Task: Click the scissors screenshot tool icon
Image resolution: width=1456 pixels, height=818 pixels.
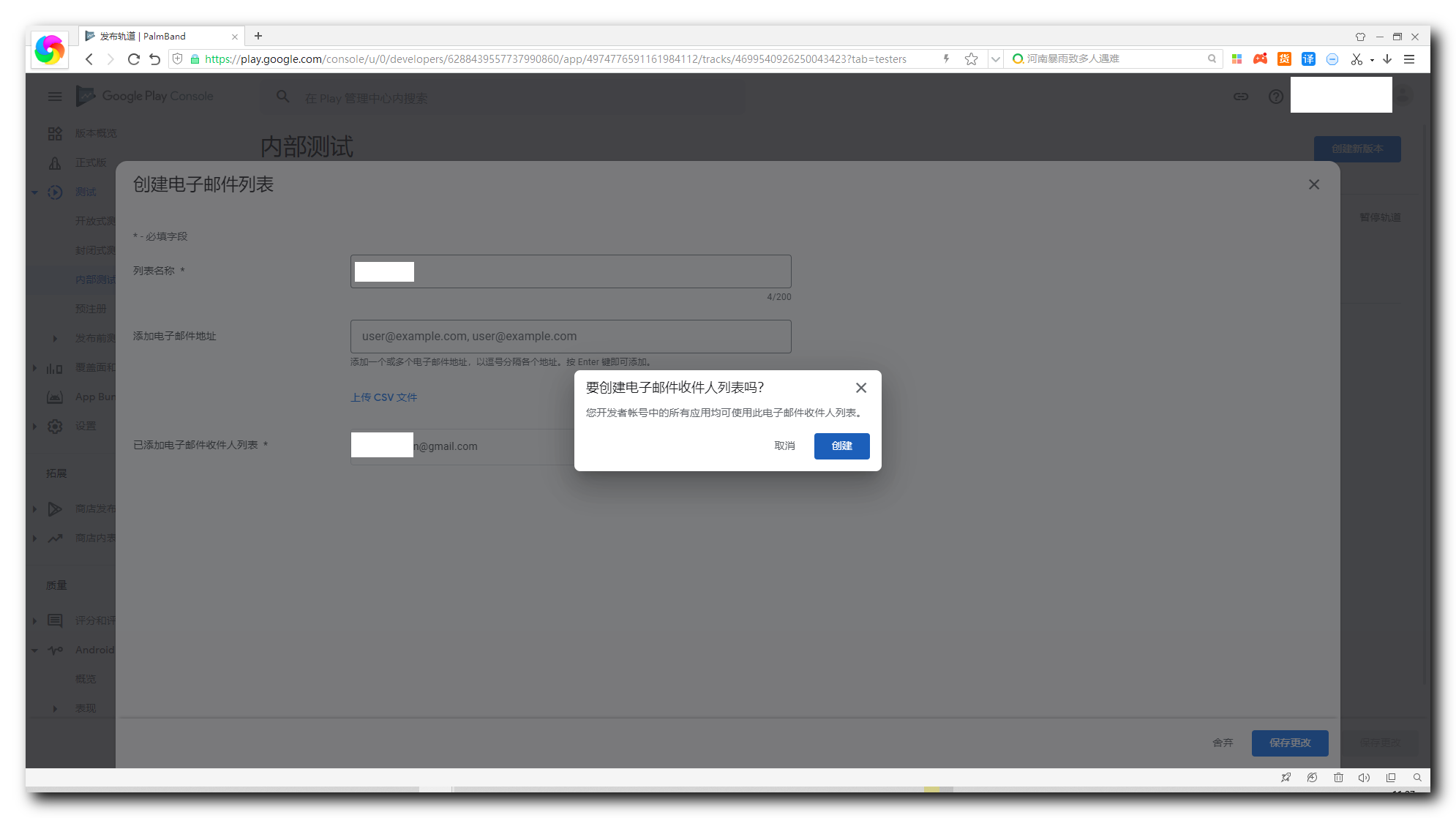Action: [1356, 59]
